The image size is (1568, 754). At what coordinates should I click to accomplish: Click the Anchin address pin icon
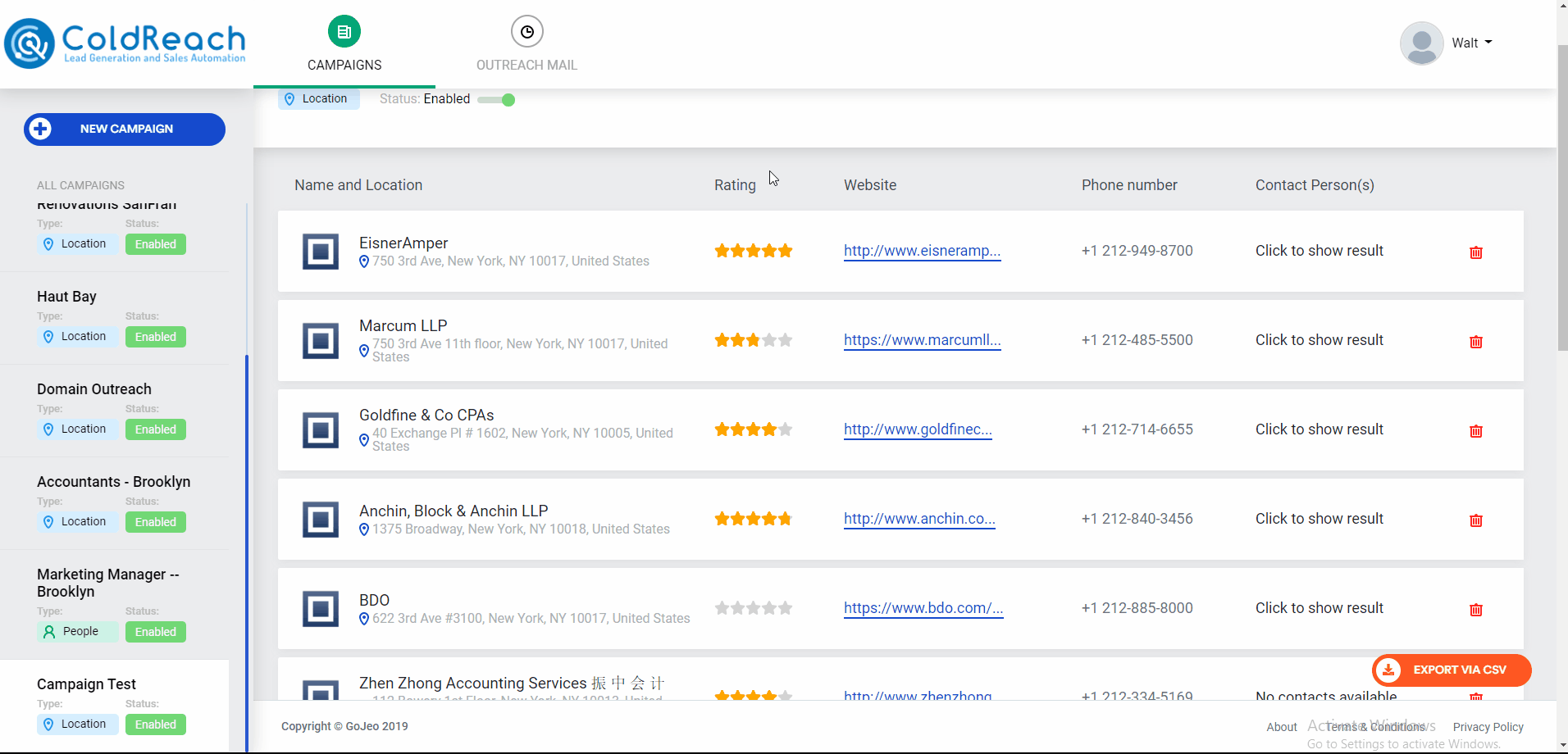pyautogui.click(x=364, y=530)
